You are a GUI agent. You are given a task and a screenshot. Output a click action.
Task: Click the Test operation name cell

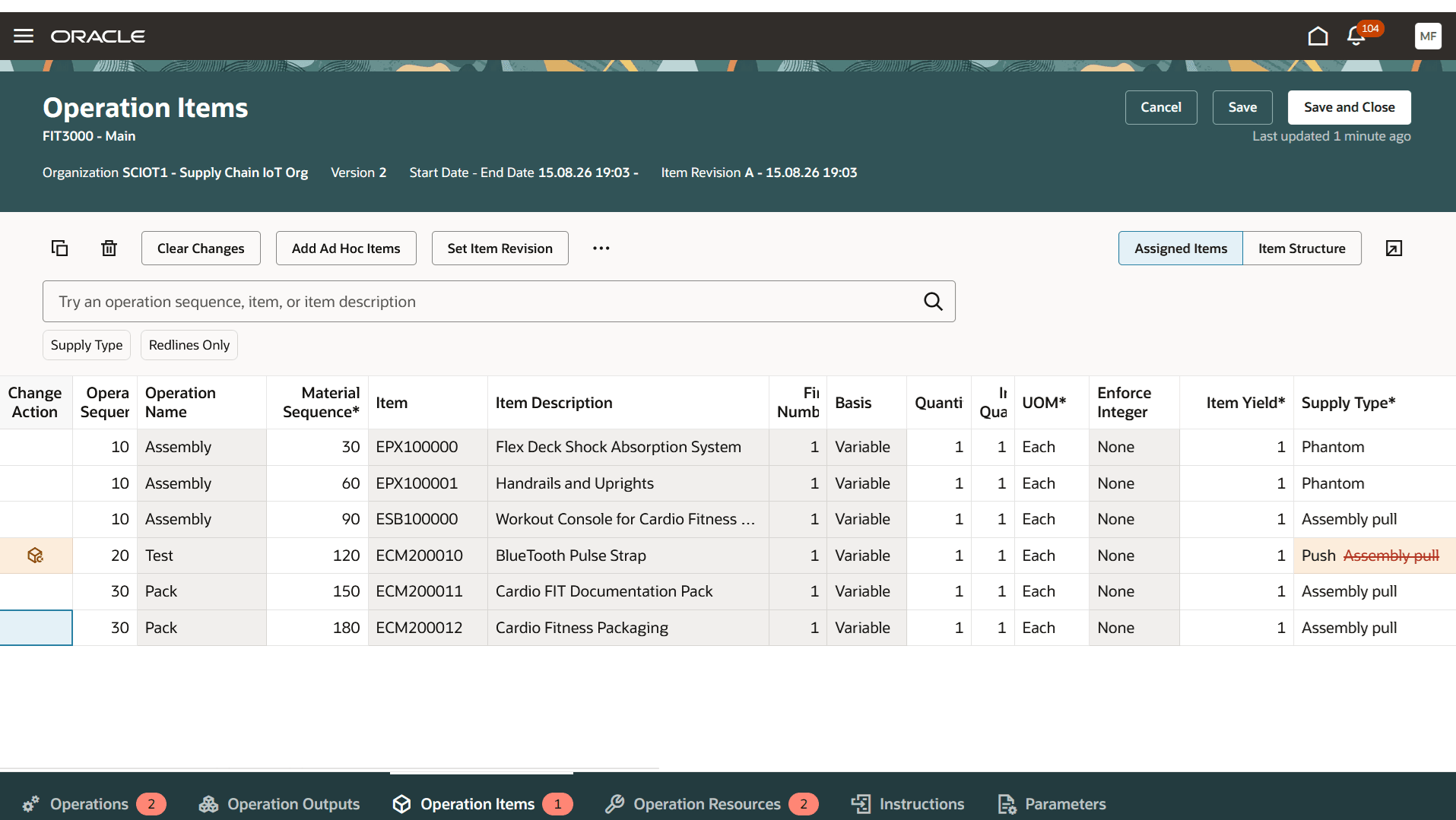(x=201, y=556)
